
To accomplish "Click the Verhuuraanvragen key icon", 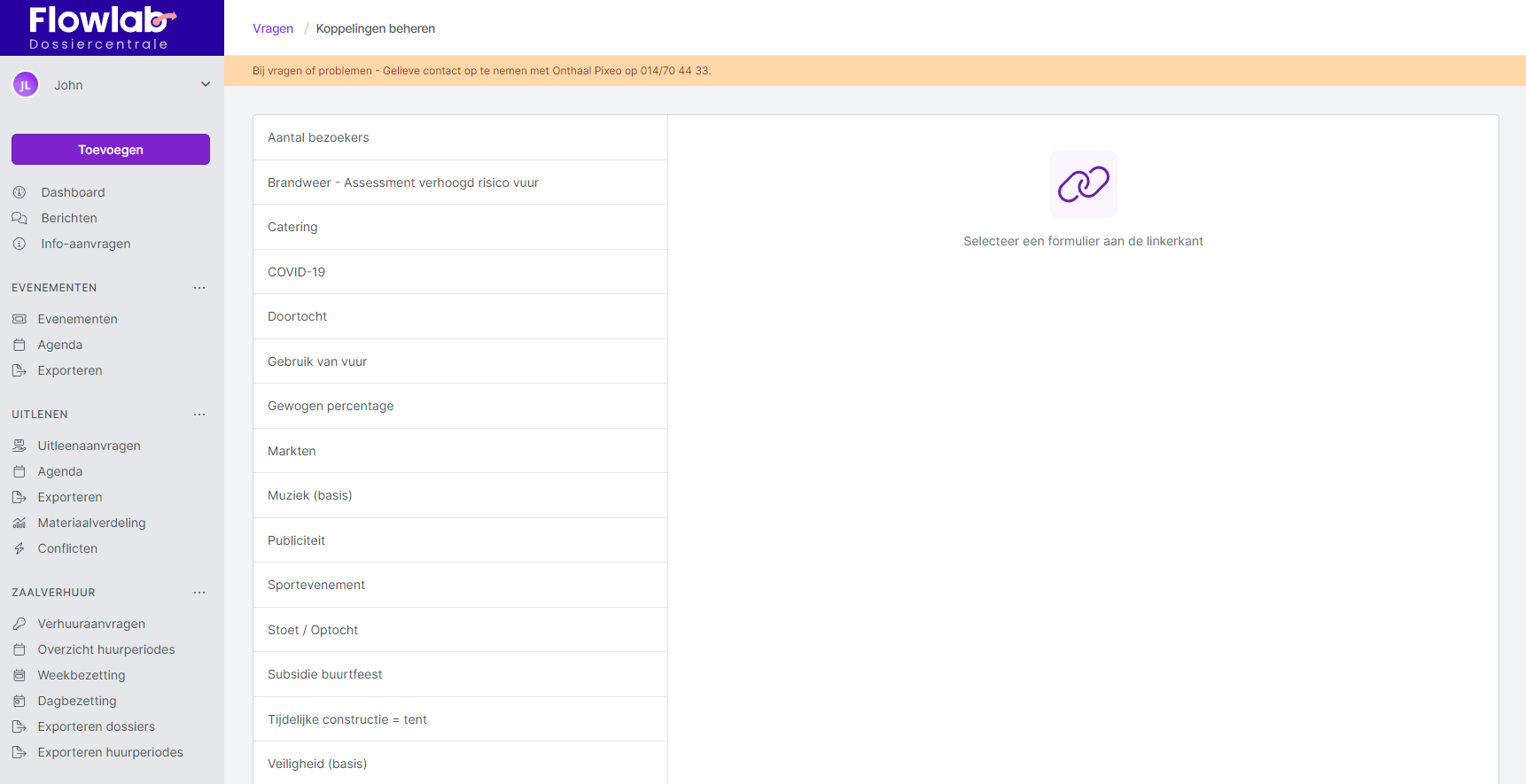I will 19,624.
